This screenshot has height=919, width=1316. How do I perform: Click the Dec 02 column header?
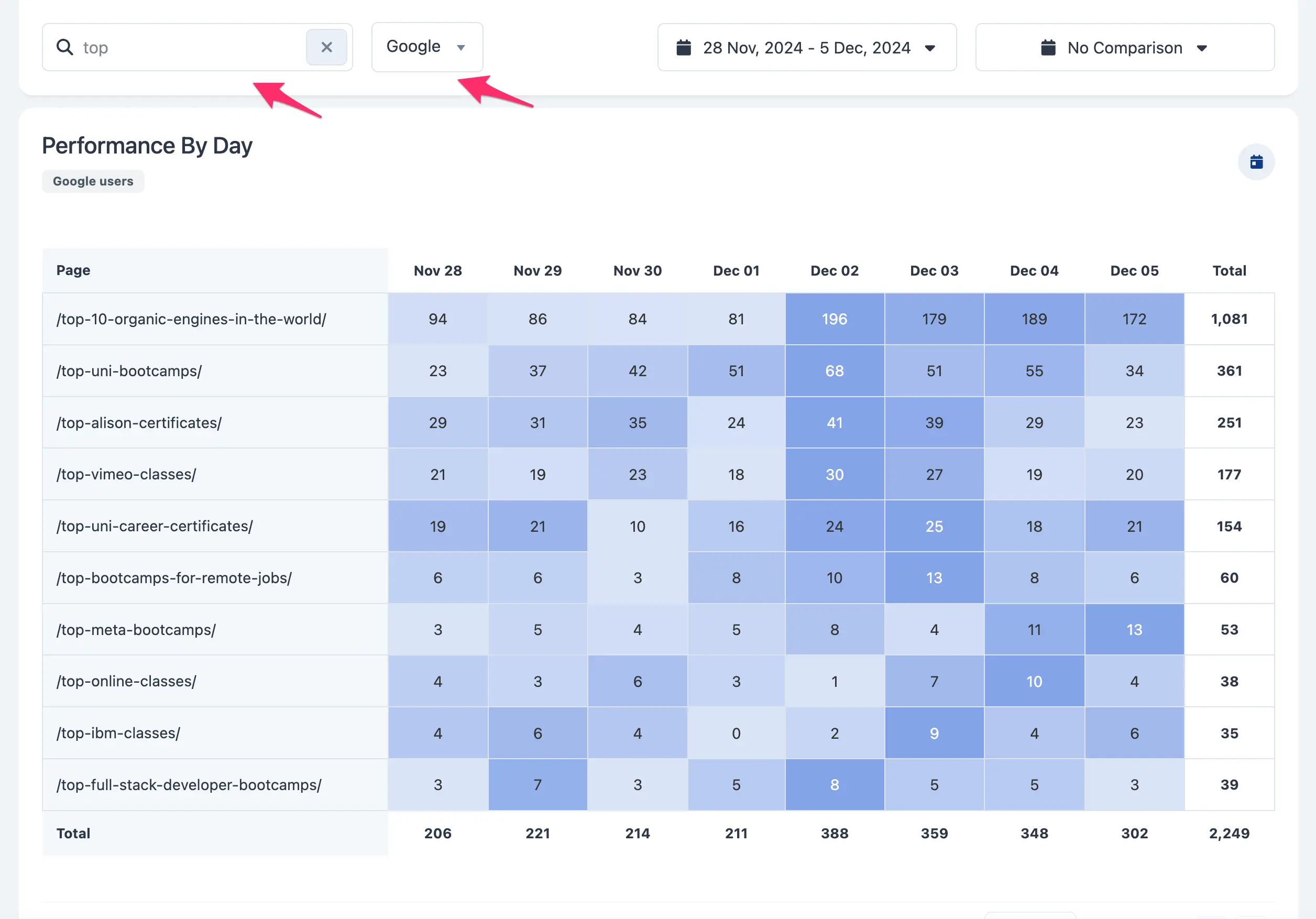834,270
